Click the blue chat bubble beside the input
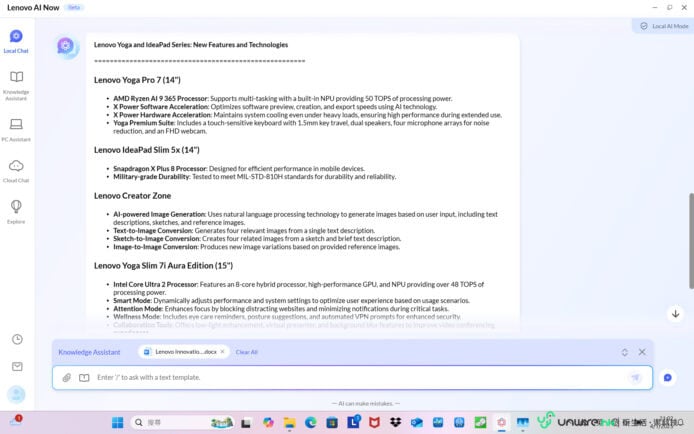 (667, 377)
